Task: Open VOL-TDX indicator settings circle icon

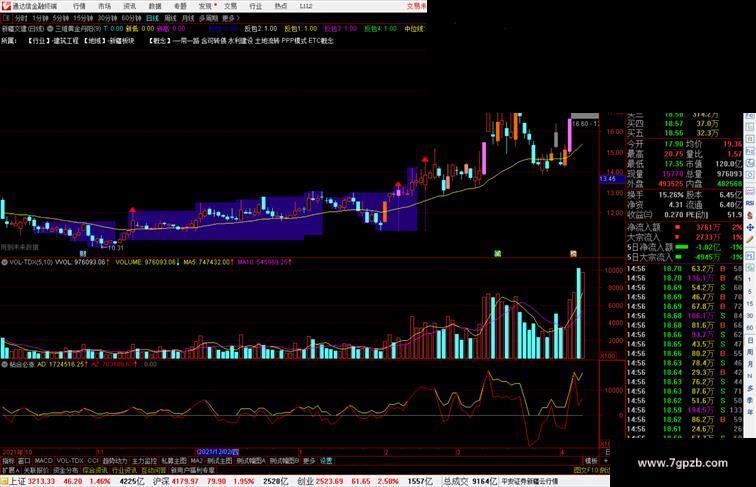Action: (x=4, y=262)
